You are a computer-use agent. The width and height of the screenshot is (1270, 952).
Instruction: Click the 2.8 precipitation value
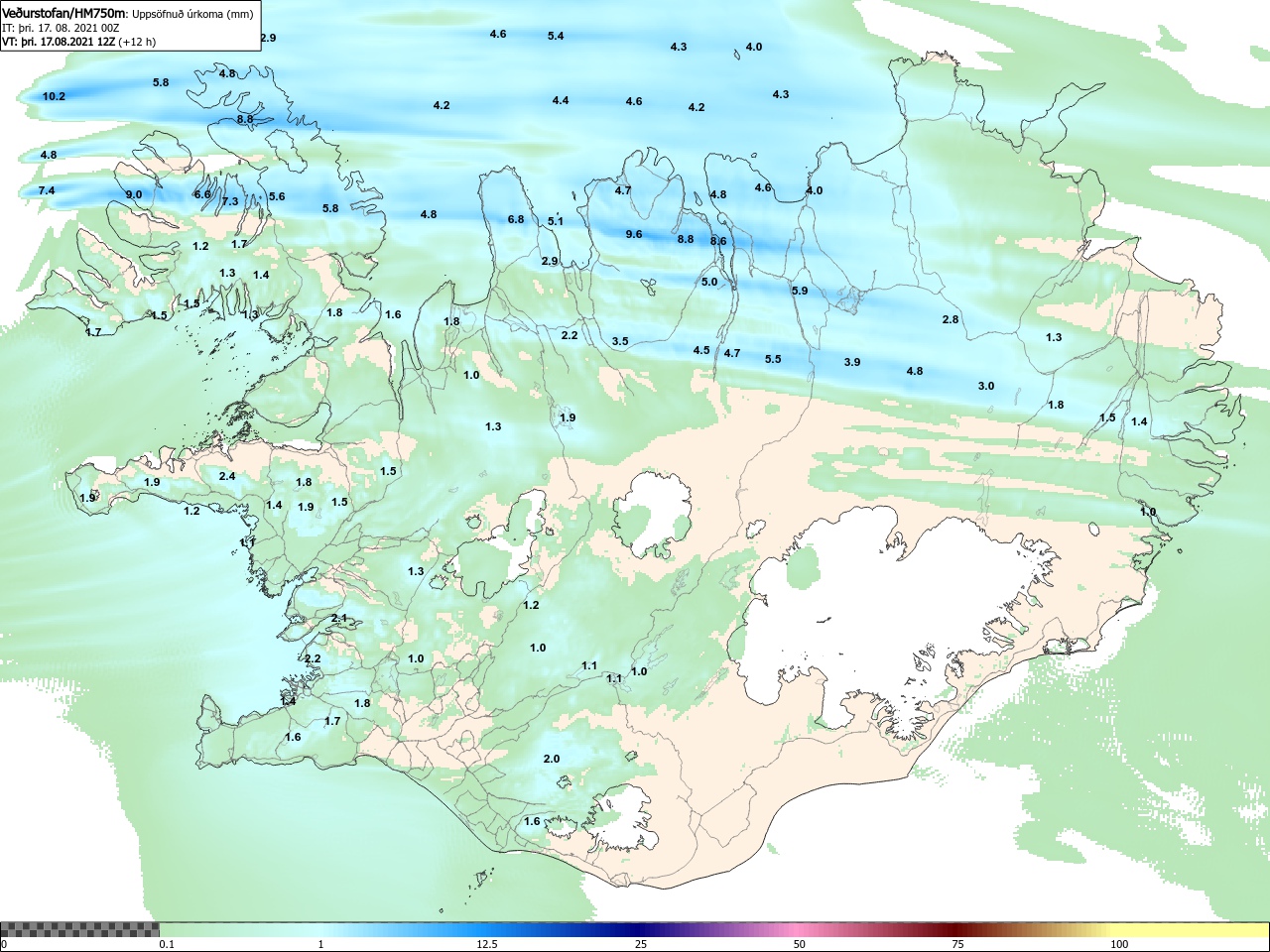point(951,319)
